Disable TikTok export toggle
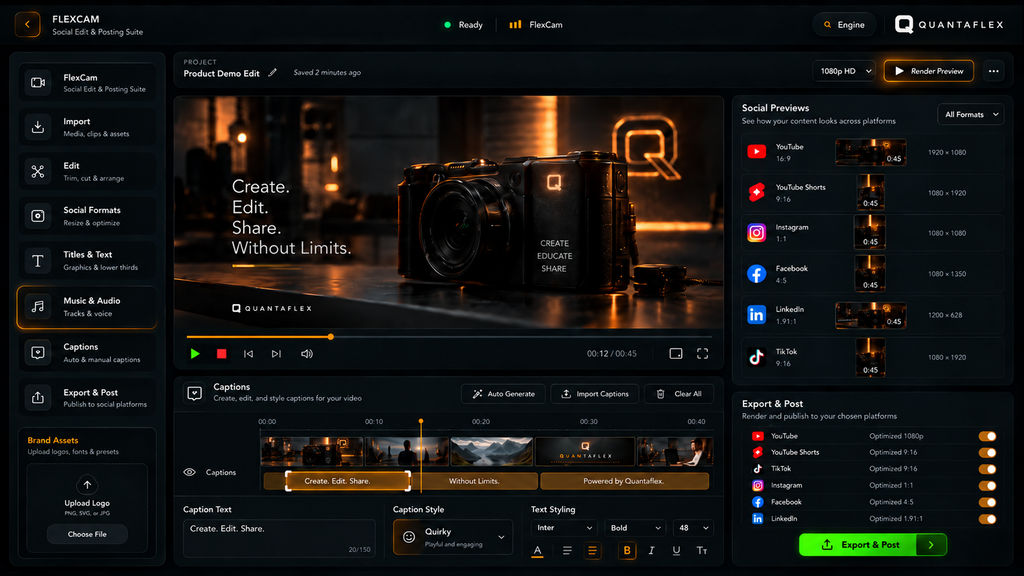The height and width of the screenshot is (576, 1024). pyautogui.click(x=987, y=469)
